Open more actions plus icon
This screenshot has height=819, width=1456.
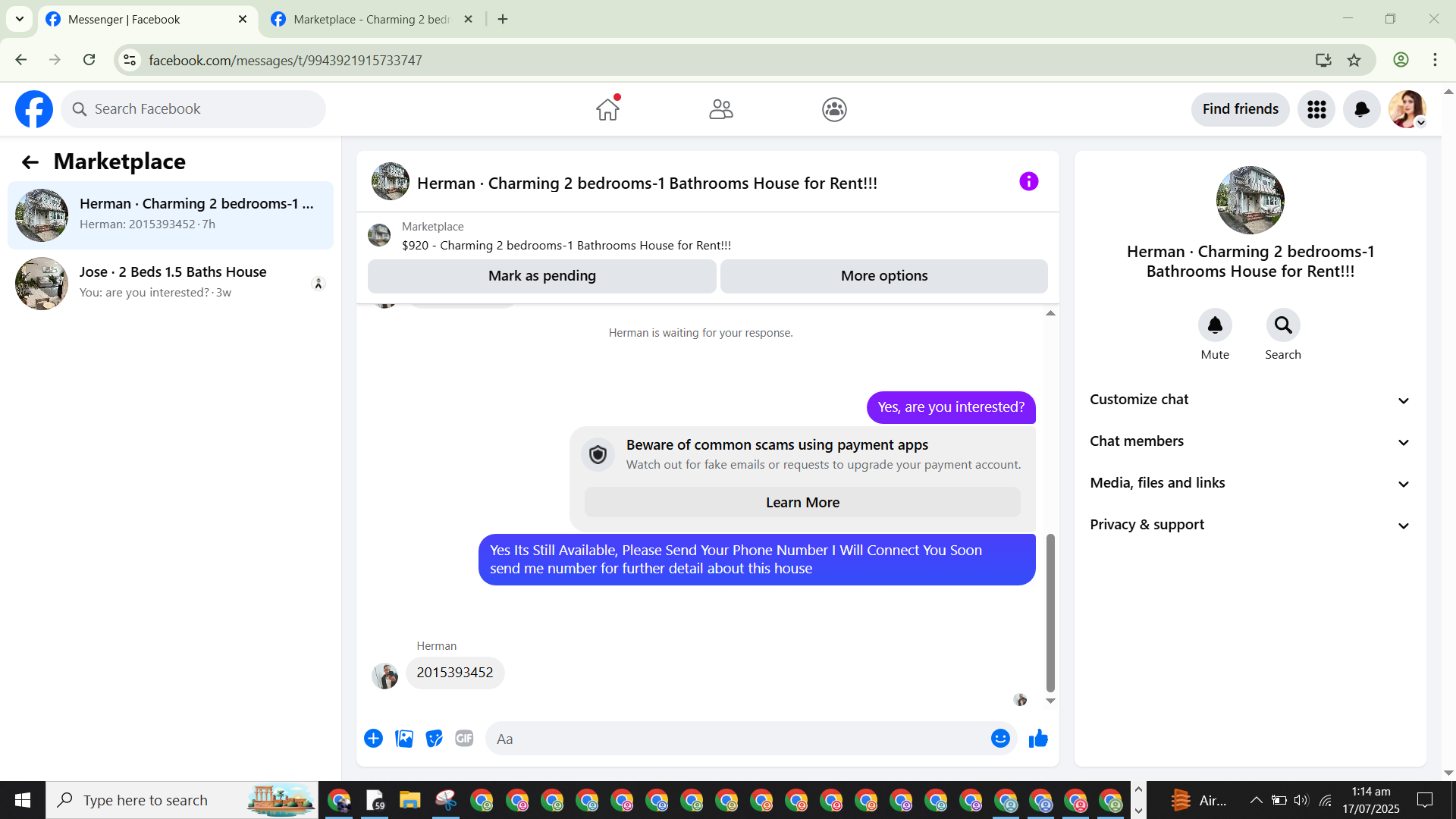[373, 739]
